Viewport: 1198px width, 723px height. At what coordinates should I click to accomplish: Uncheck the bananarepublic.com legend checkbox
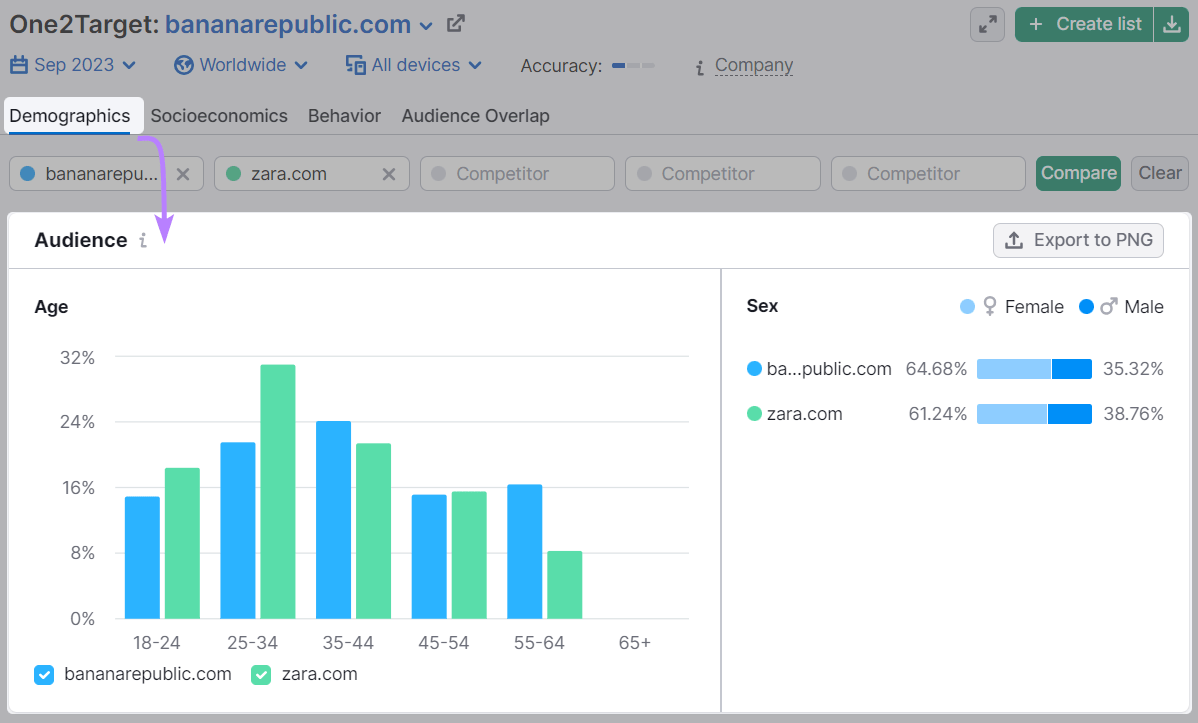44,674
